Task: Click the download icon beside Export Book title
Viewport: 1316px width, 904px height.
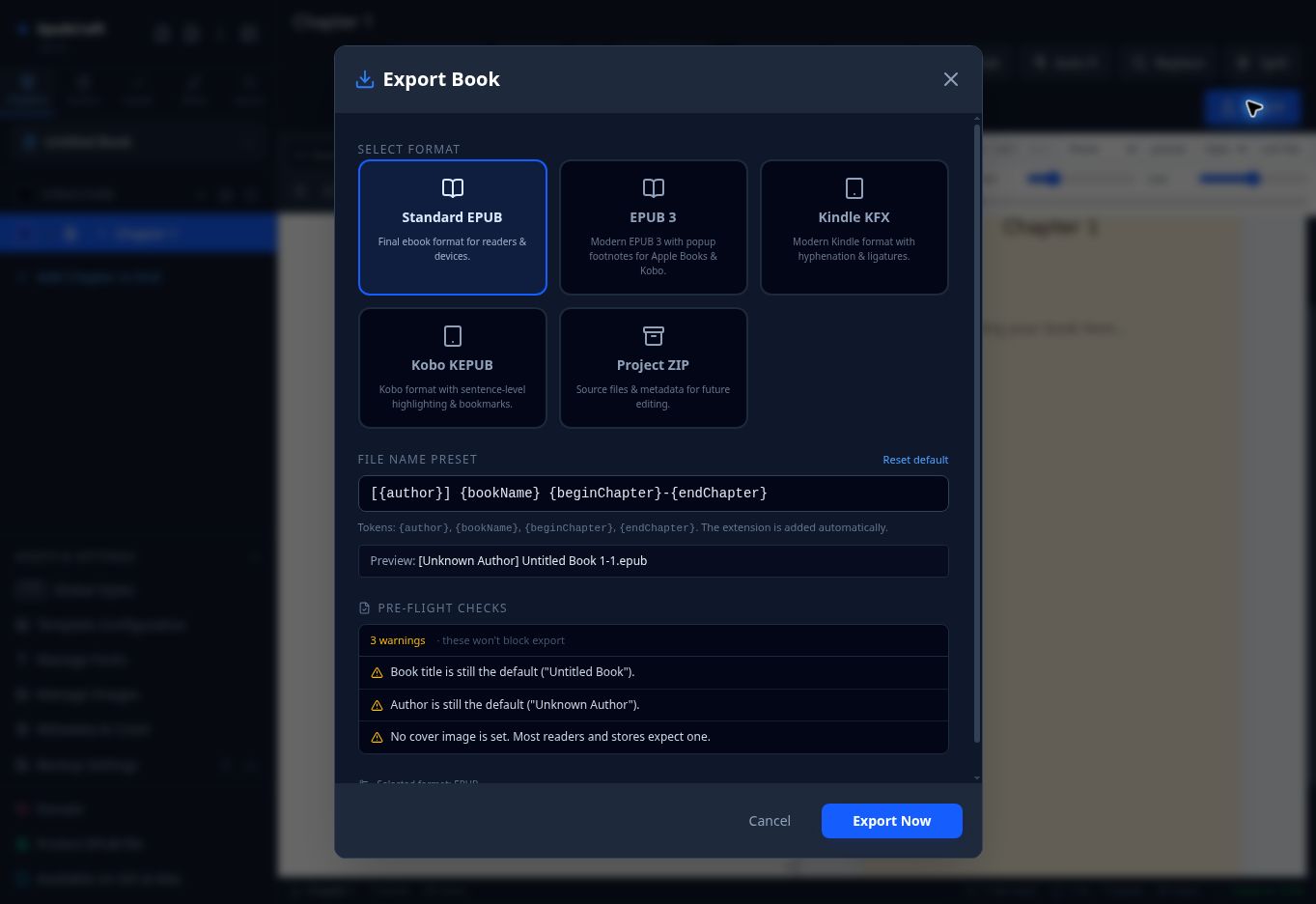Action: [x=365, y=79]
